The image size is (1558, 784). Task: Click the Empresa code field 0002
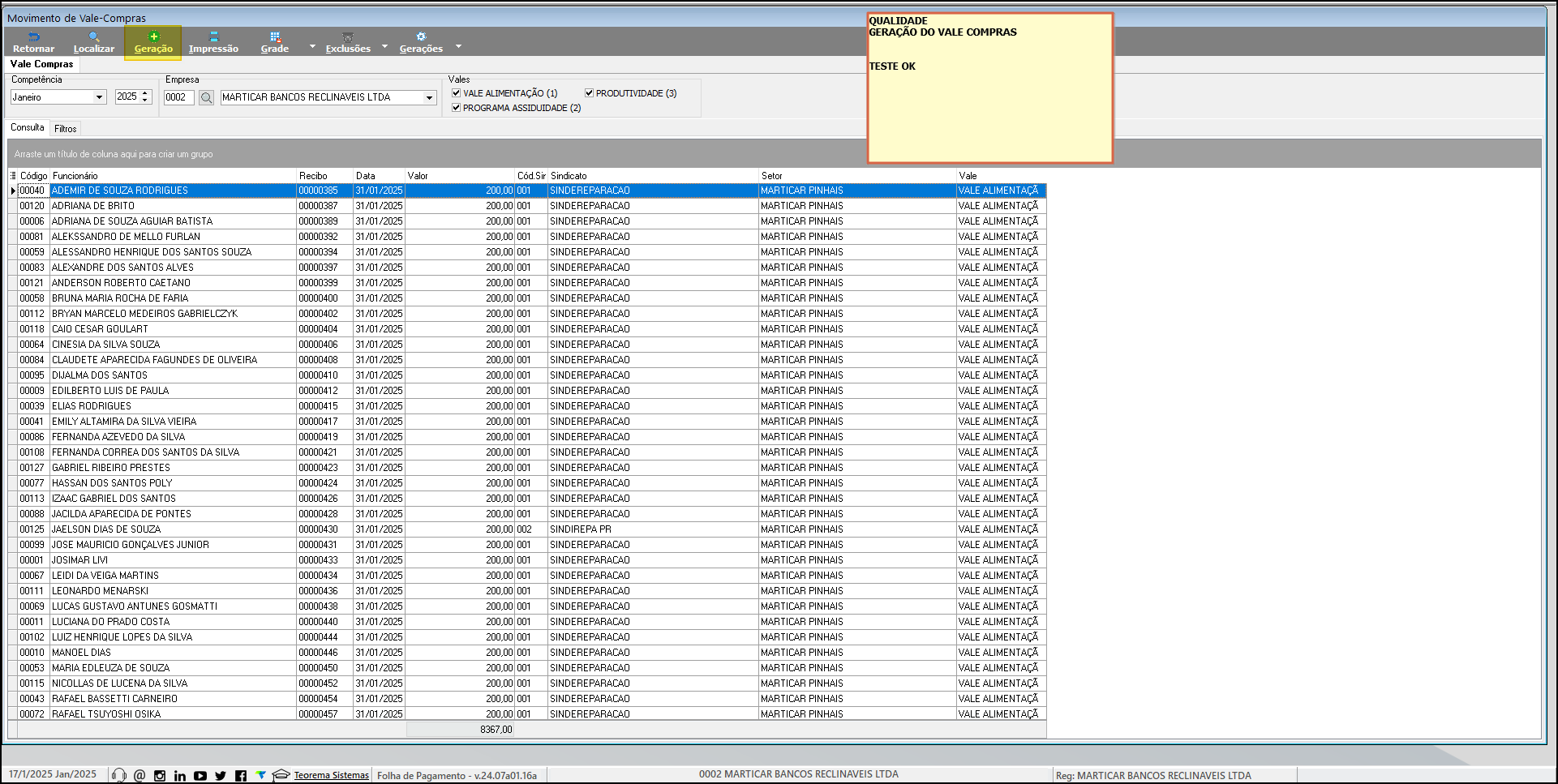178,97
